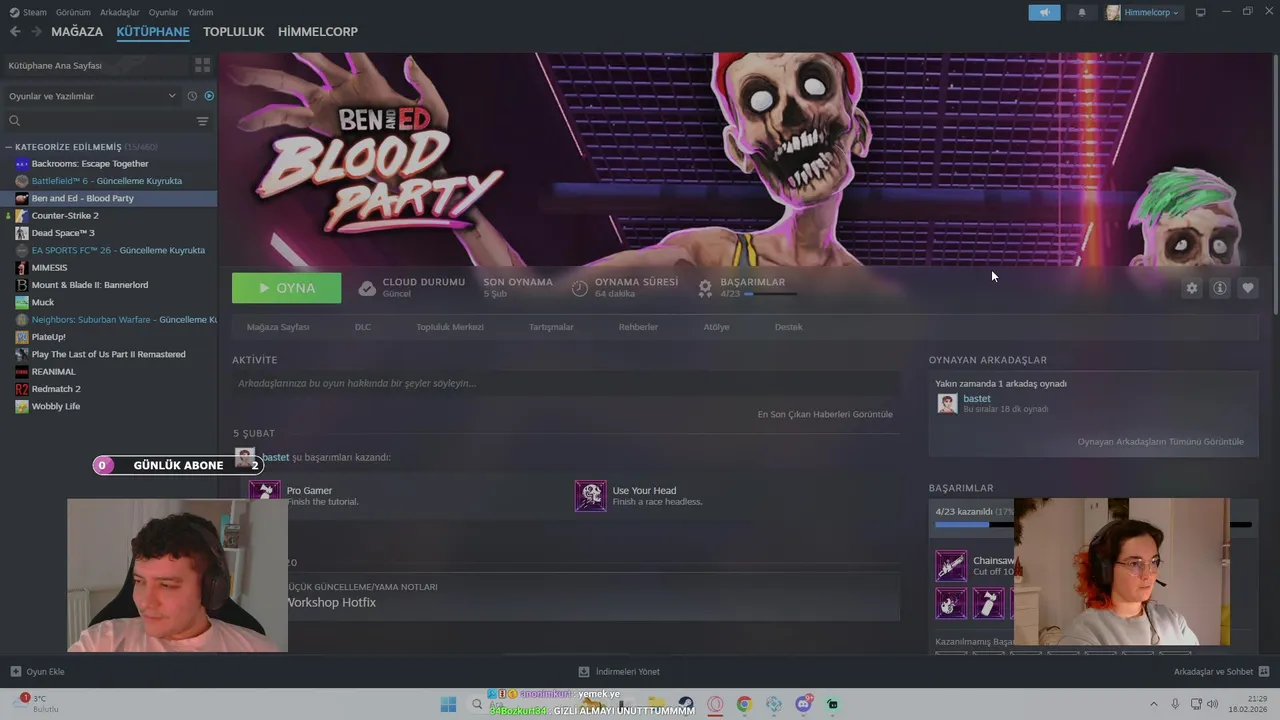Click bastet's avatar in Oynayan Arkadaşlar

point(947,403)
